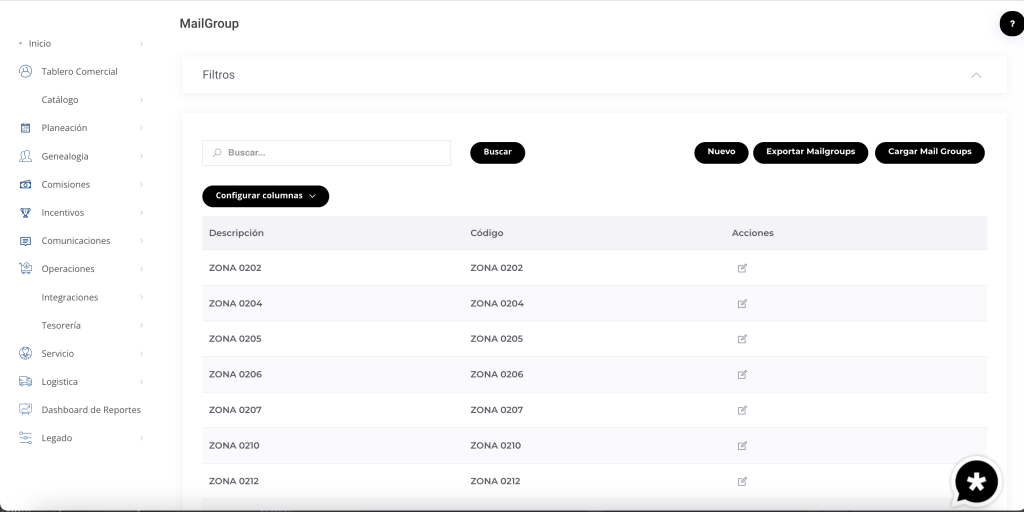Click the Logística truck icon in sidebar
Viewport: 1024px width, 512px height.
pyautogui.click(x=26, y=382)
